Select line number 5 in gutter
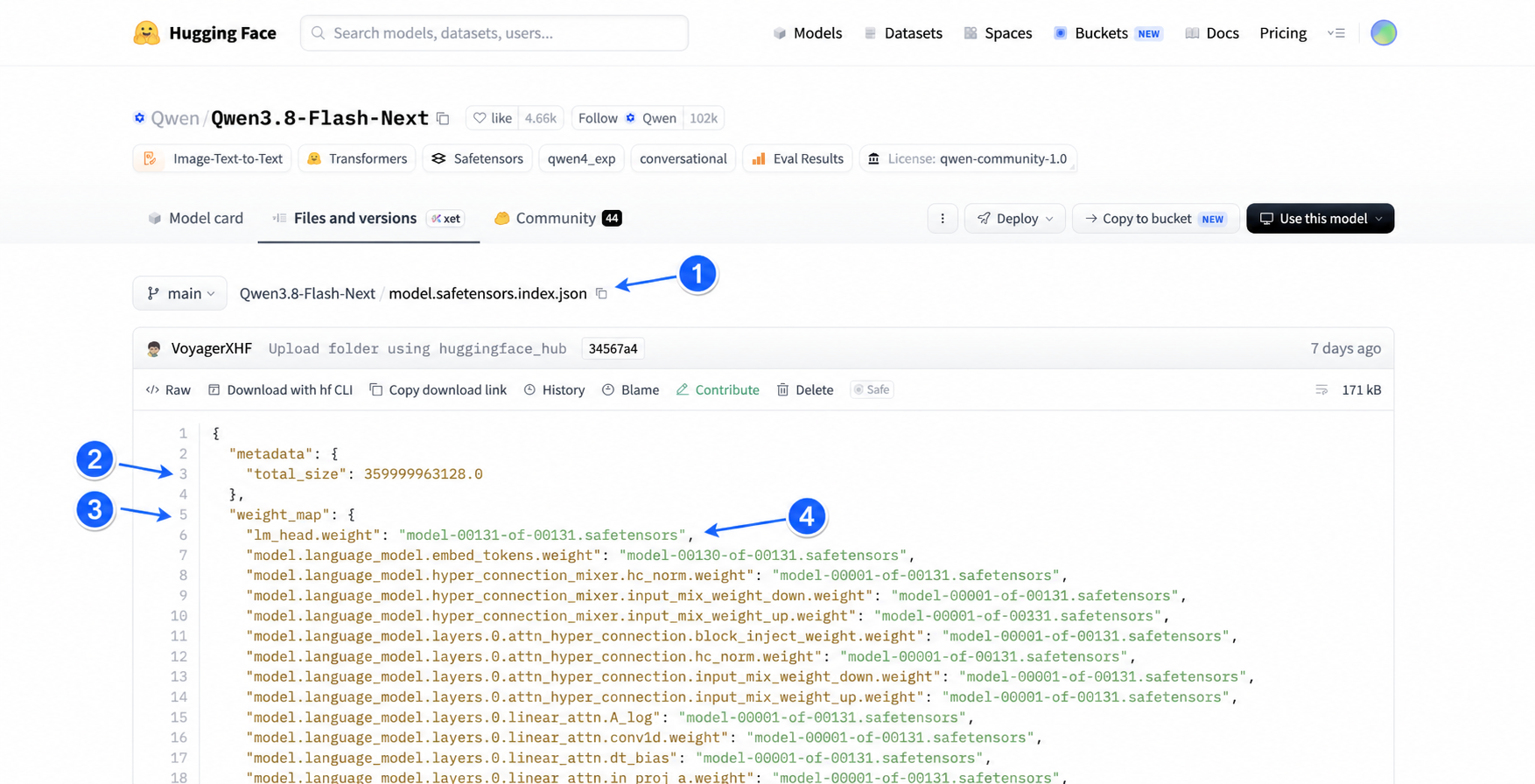 (x=183, y=514)
